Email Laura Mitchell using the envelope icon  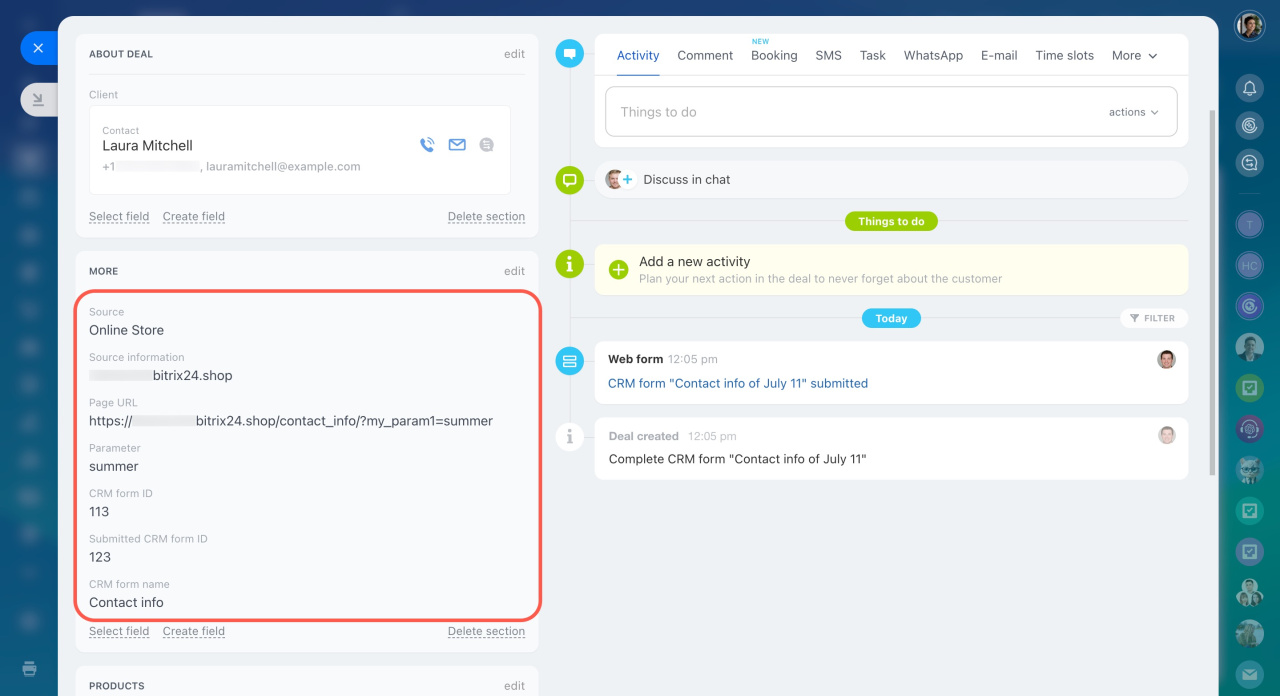457,145
